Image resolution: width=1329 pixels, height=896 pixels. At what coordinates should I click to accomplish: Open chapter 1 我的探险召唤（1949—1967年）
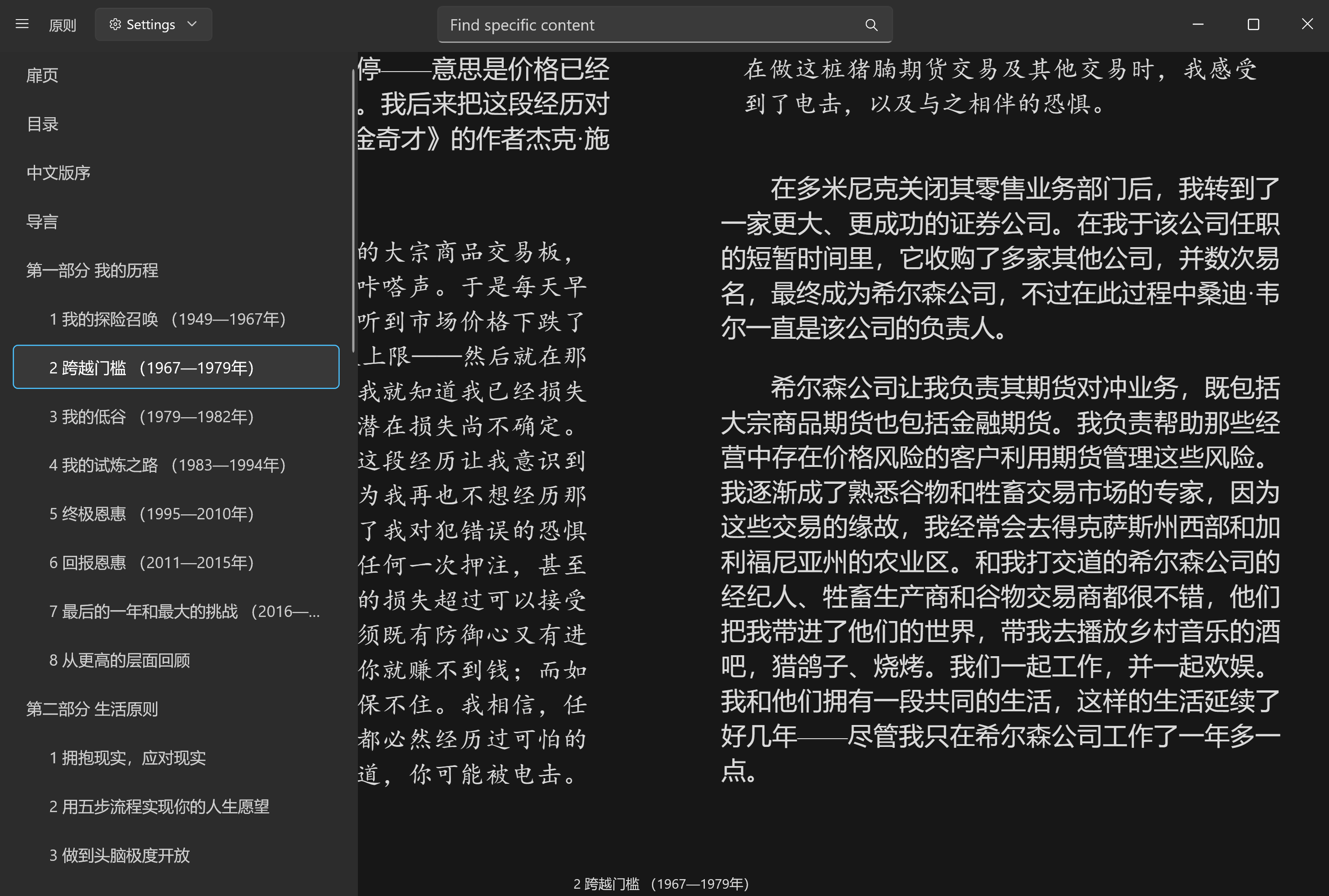point(176,319)
